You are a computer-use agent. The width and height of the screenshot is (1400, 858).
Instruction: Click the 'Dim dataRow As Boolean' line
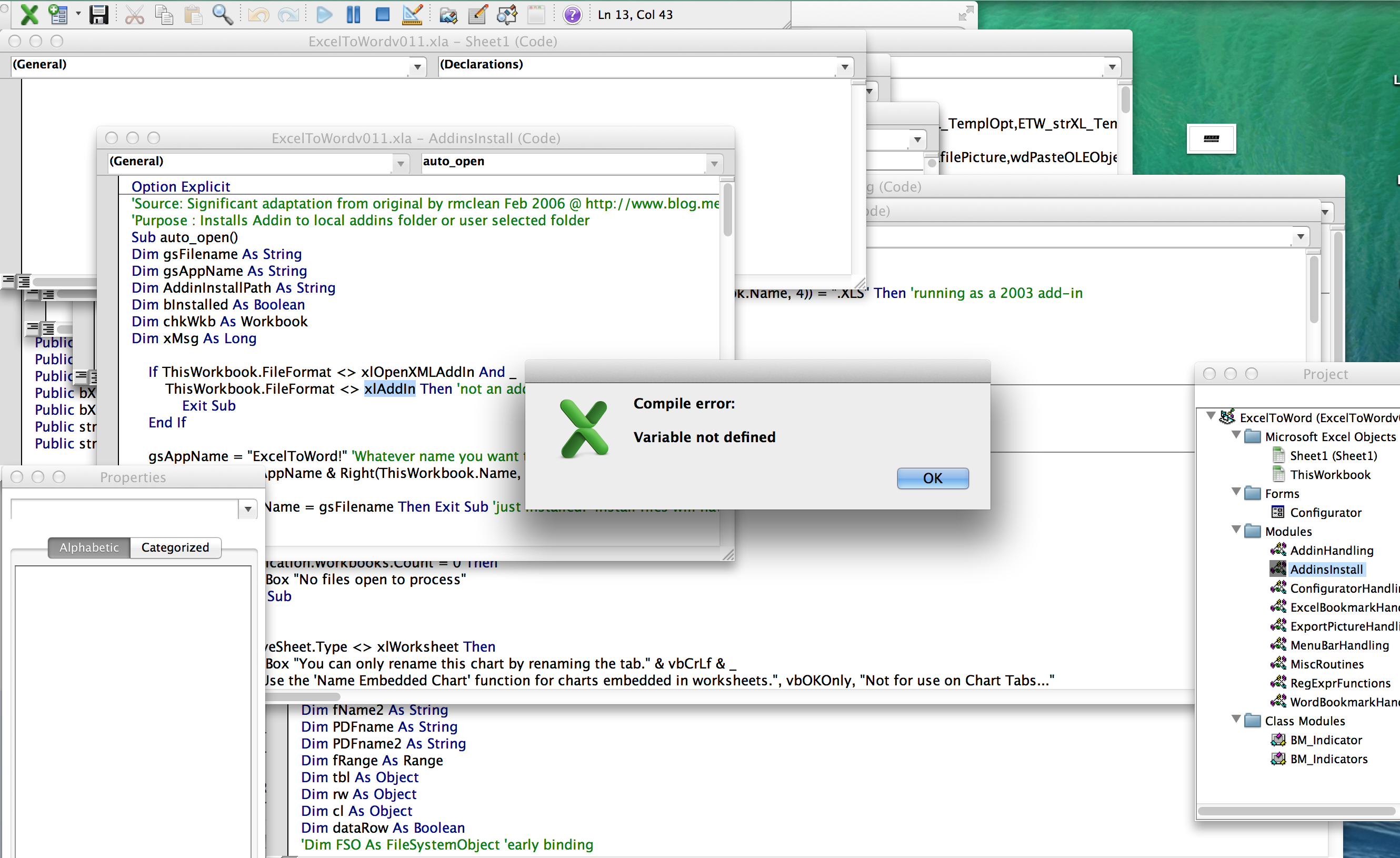tap(383, 827)
